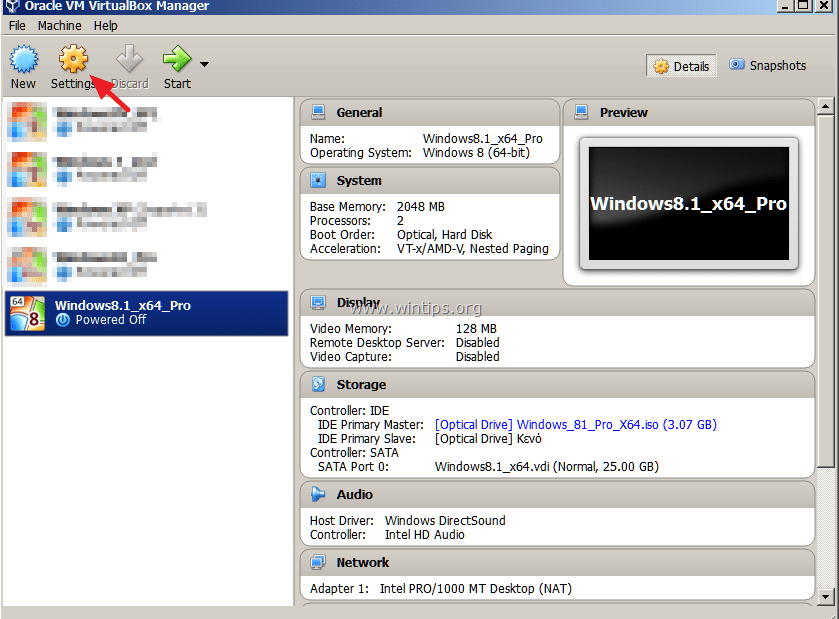Screen dimensions: 839x619
Task: Click the details pane vertical scrollbar thumb
Action: 825,291
